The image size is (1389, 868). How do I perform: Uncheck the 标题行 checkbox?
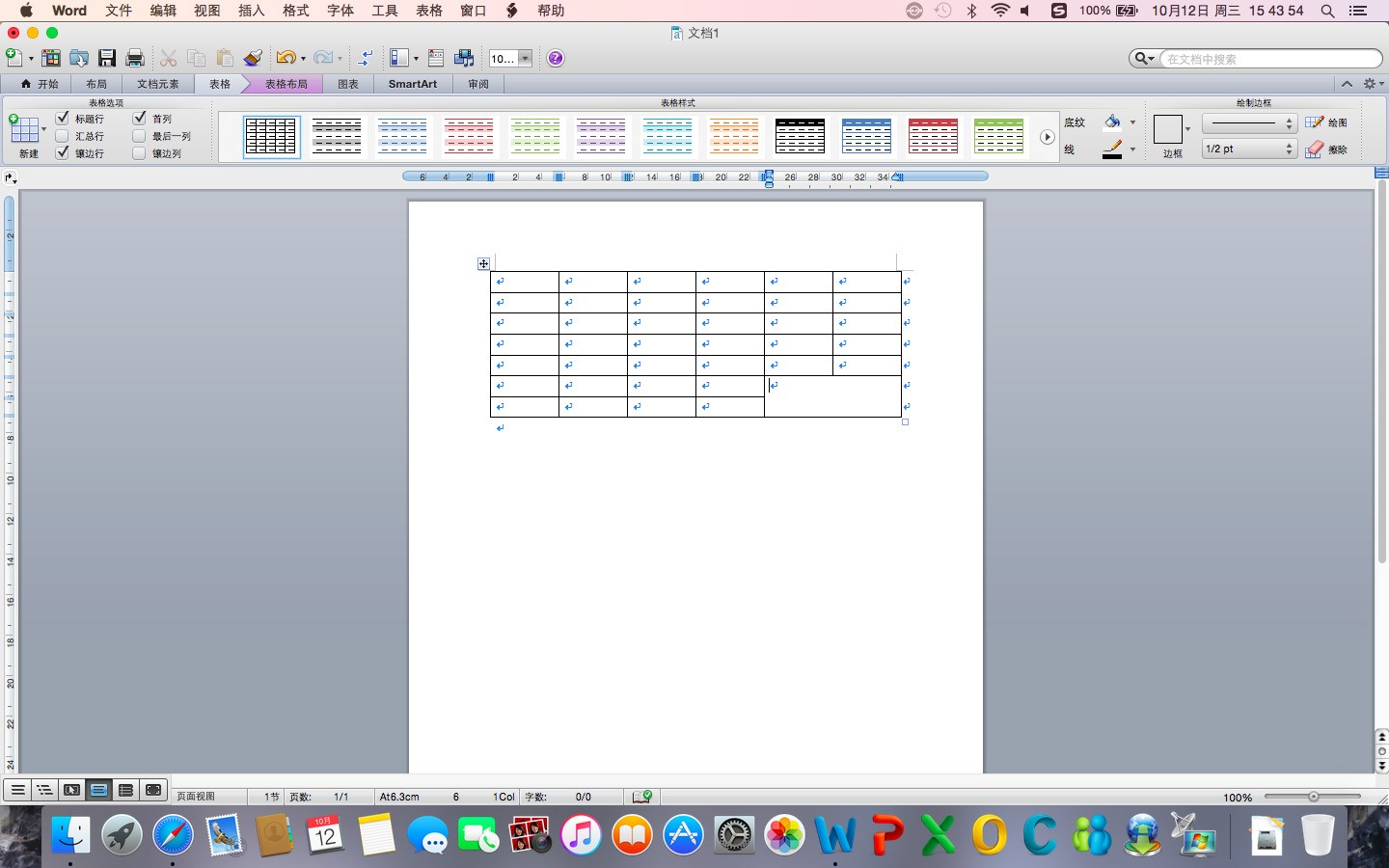tap(63, 119)
